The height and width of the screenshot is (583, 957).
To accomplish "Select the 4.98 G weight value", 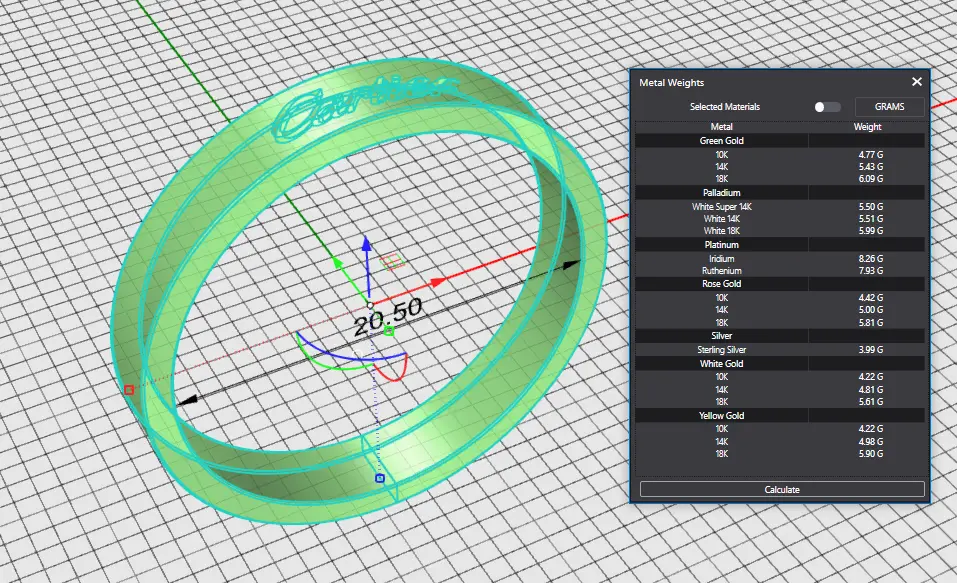I will click(x=871, y=441).
